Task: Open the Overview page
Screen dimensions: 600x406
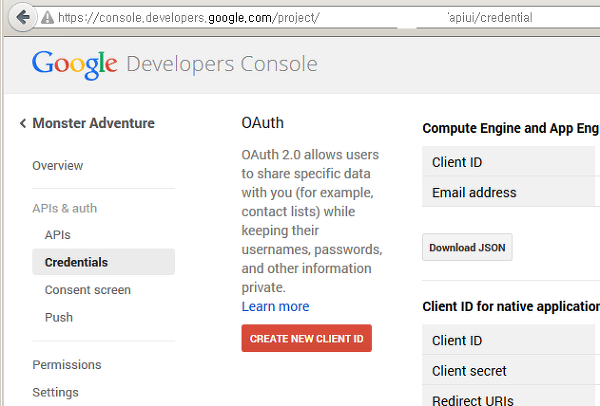Action: point(57,166)
